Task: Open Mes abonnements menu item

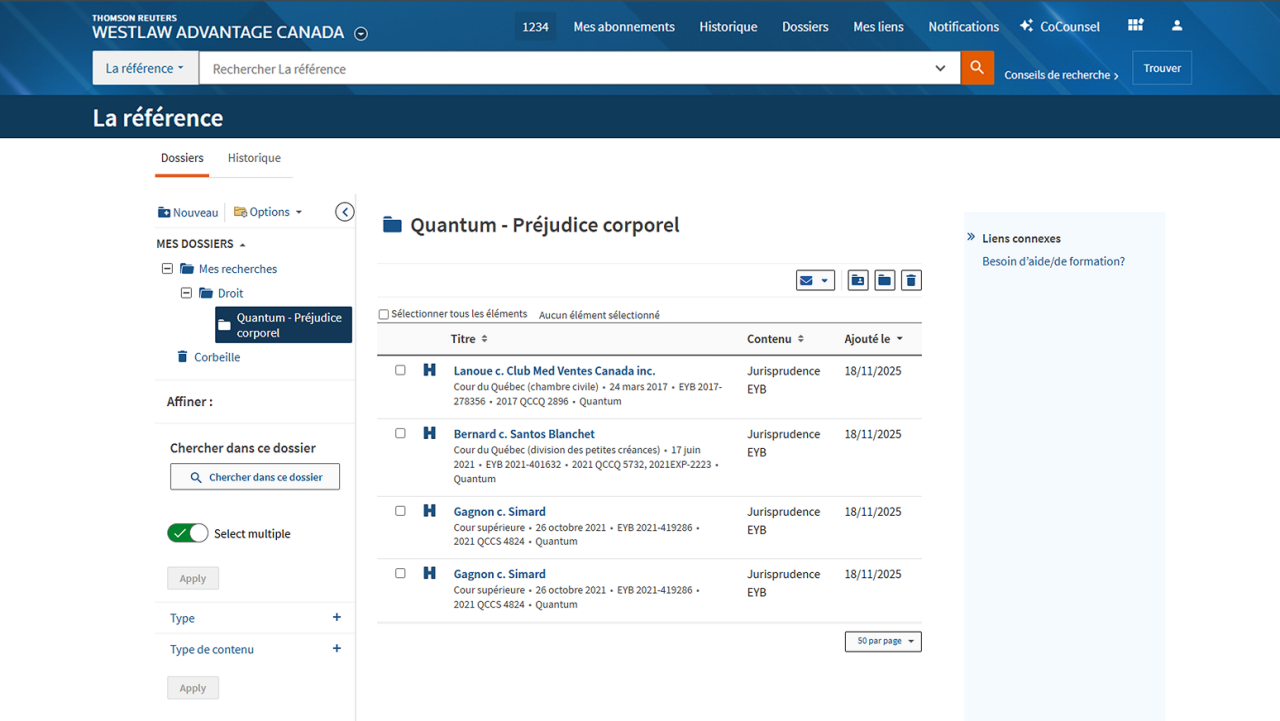Action: click(x=624, y=27)
